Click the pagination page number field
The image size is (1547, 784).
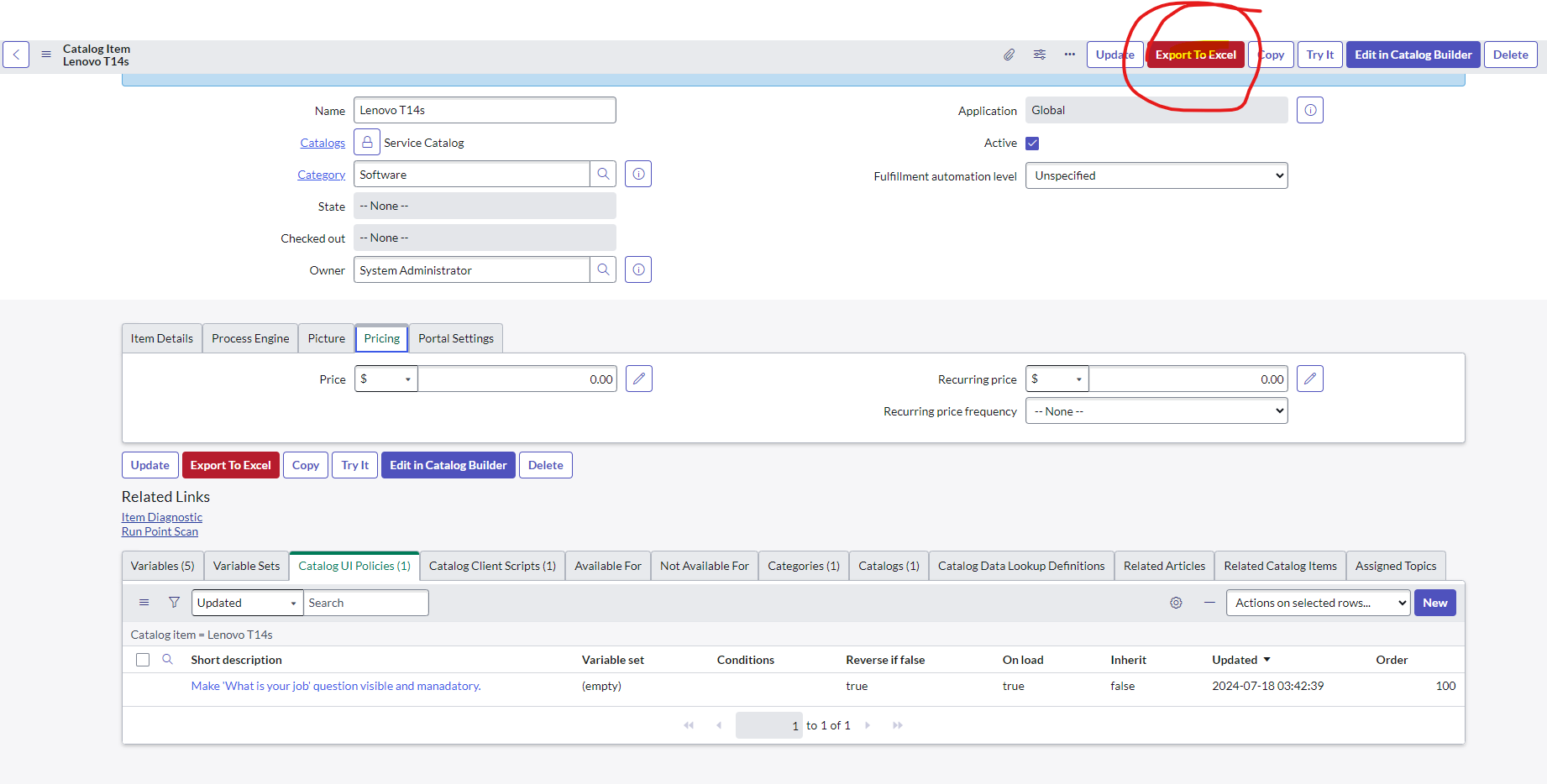pyautogui.click(x=769, y=725)
